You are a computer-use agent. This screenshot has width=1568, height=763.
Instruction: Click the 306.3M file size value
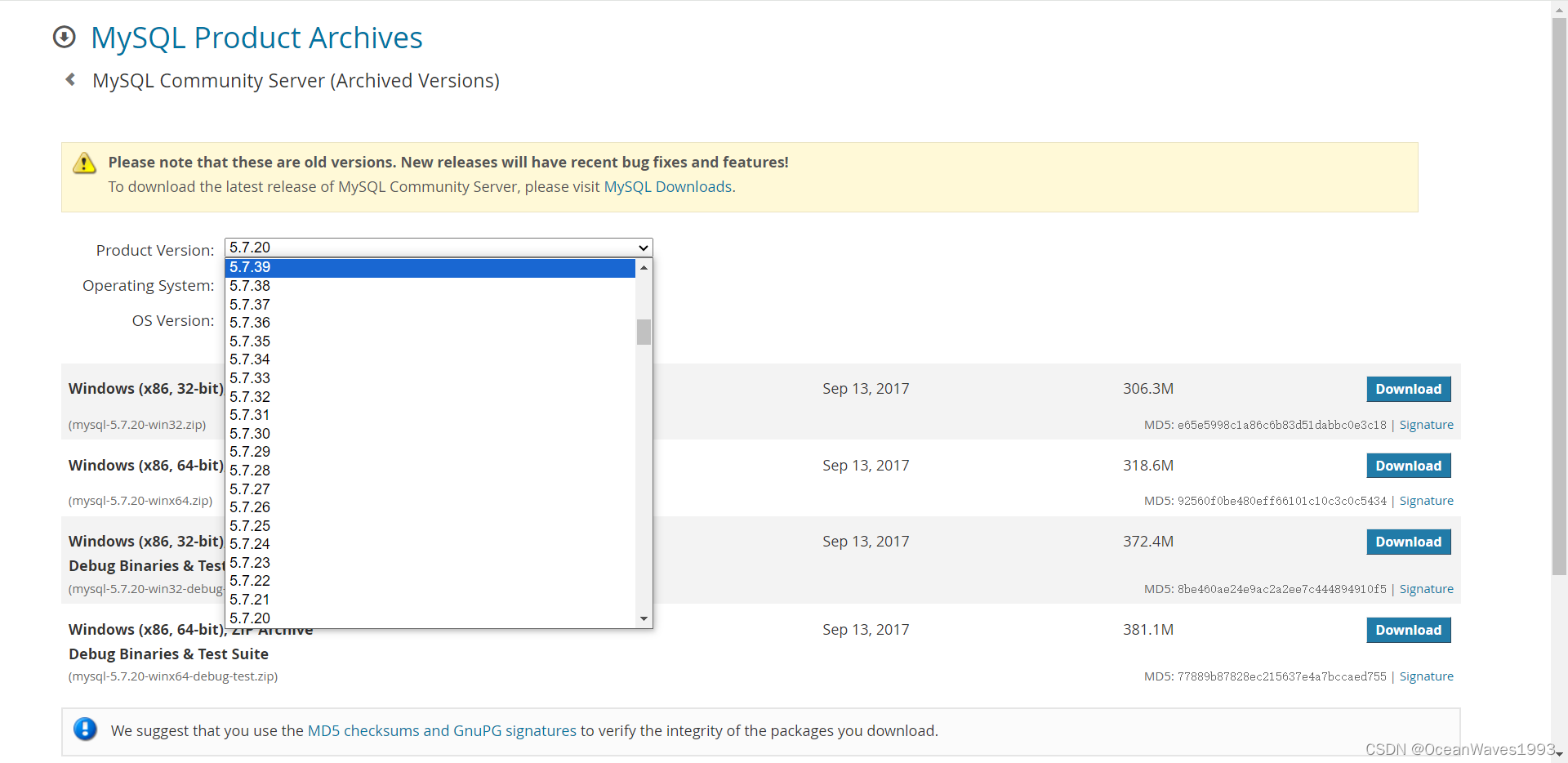pyautogui.click(x=1148, y=389)
